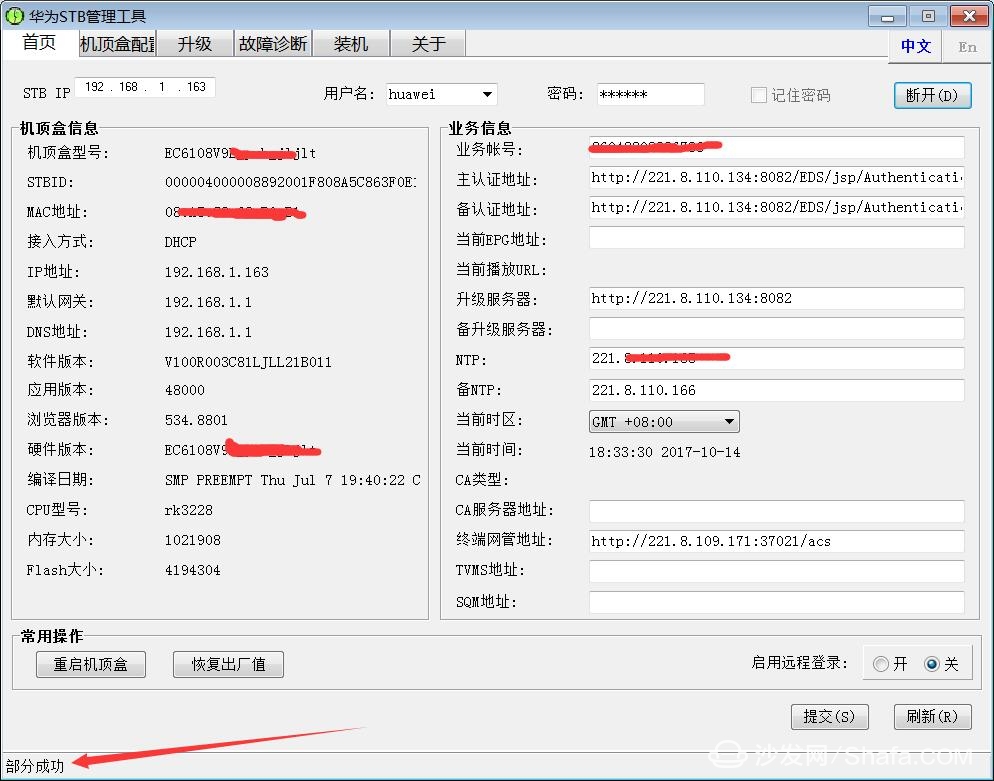
Task: Open the 升级 tab
Action: click(195, 44)
